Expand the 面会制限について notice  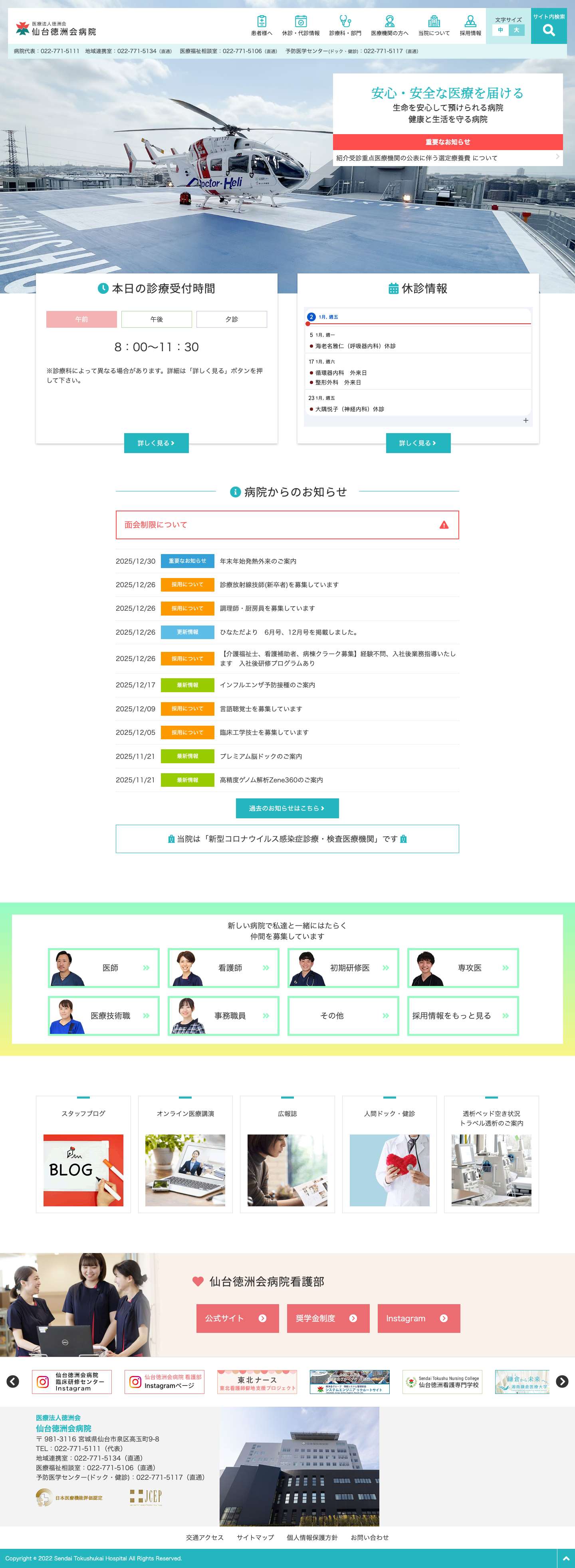[287, 525]
